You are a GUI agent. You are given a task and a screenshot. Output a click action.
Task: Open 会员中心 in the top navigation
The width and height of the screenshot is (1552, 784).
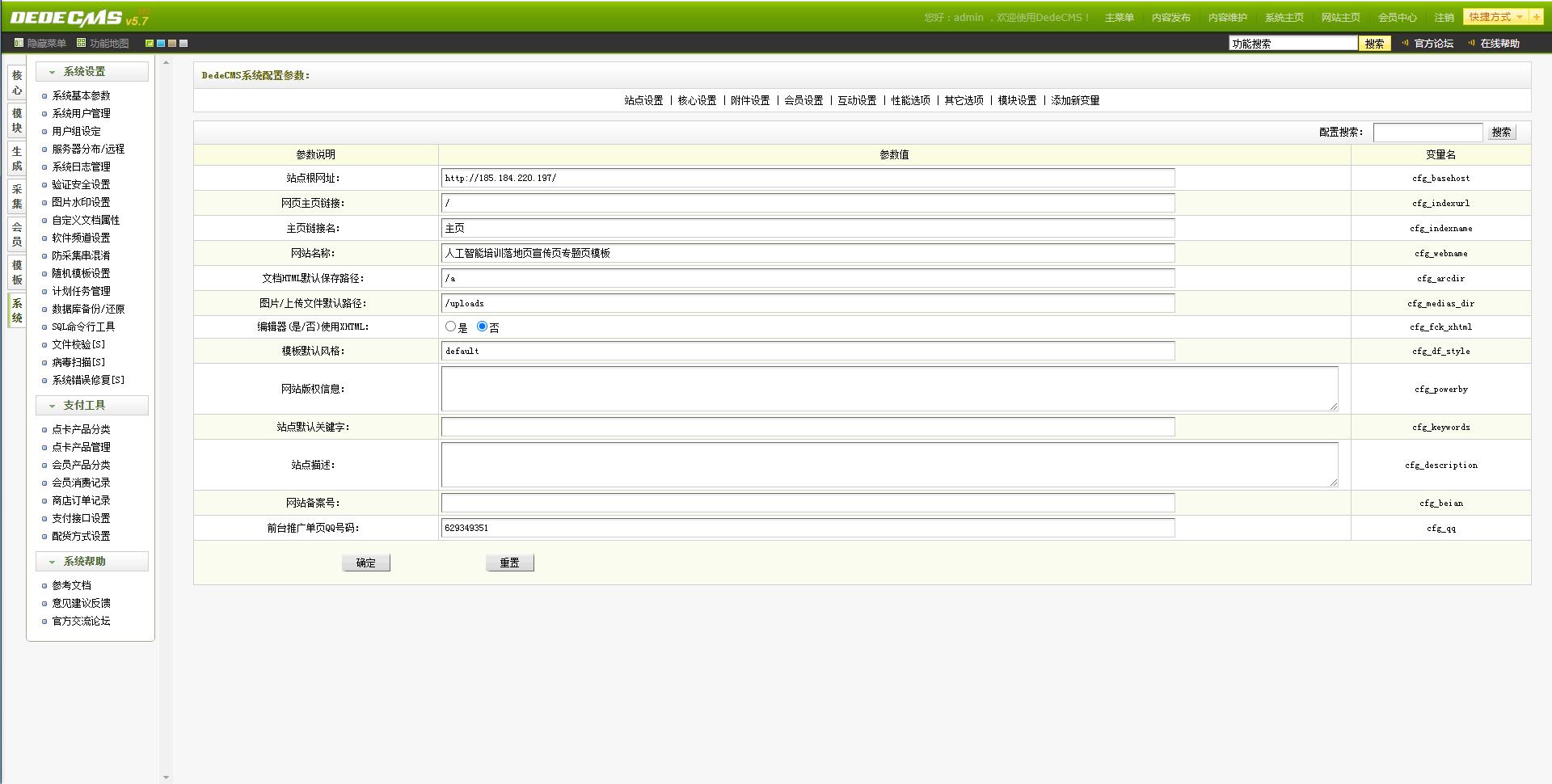pos(1398,18)
